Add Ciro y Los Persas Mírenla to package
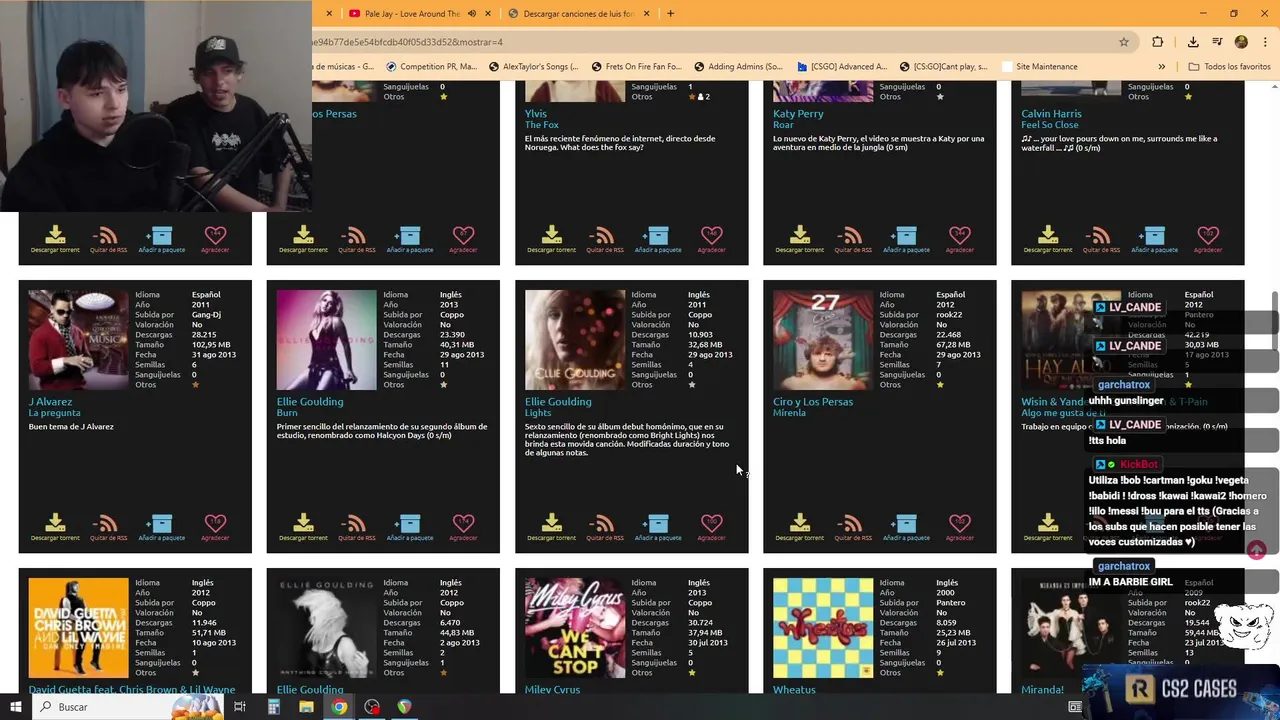Screen dimensions: 1280x720 click(905, 527)
